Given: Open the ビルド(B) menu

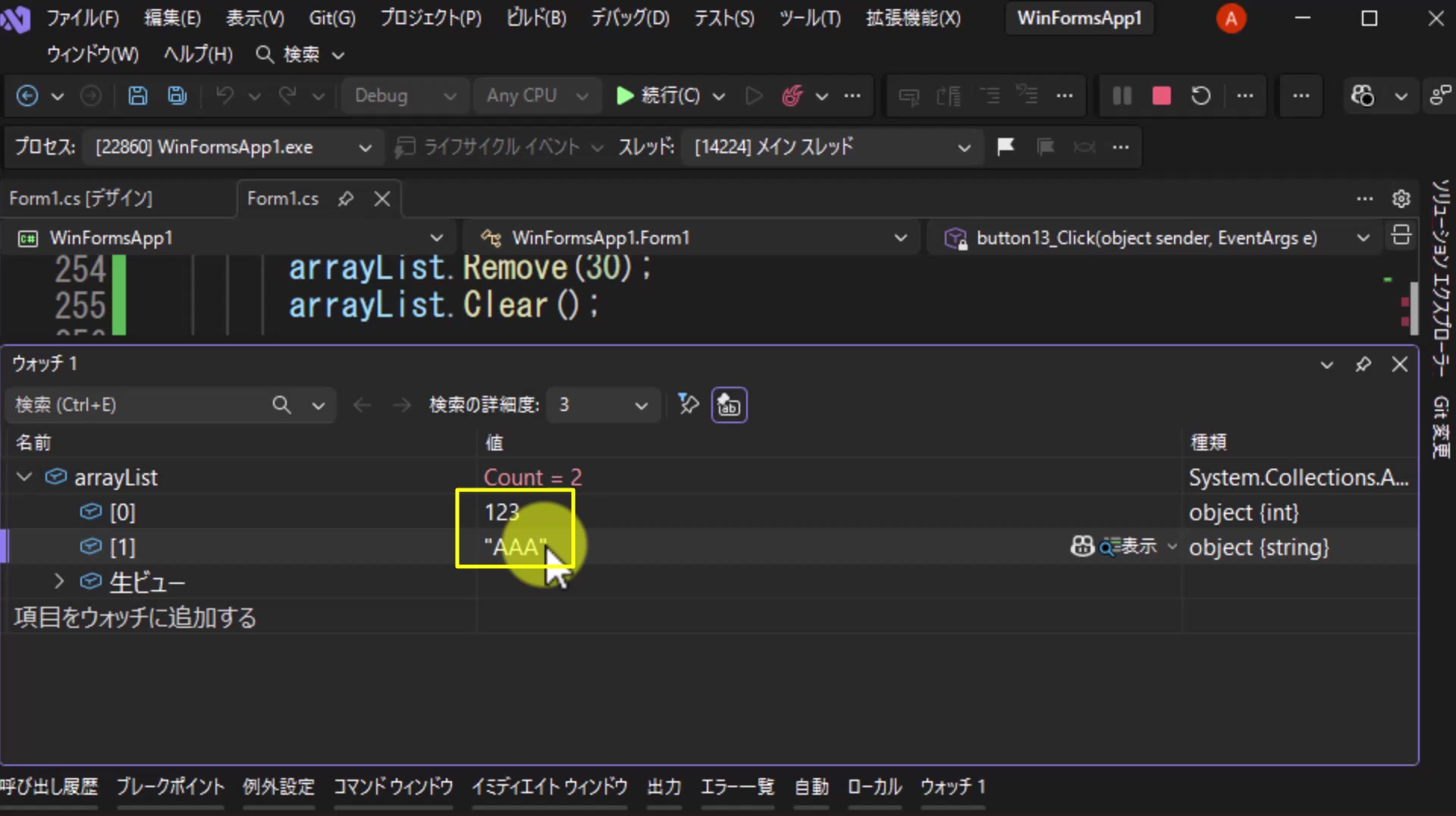Looking at the screenshot, I should 536,18.
